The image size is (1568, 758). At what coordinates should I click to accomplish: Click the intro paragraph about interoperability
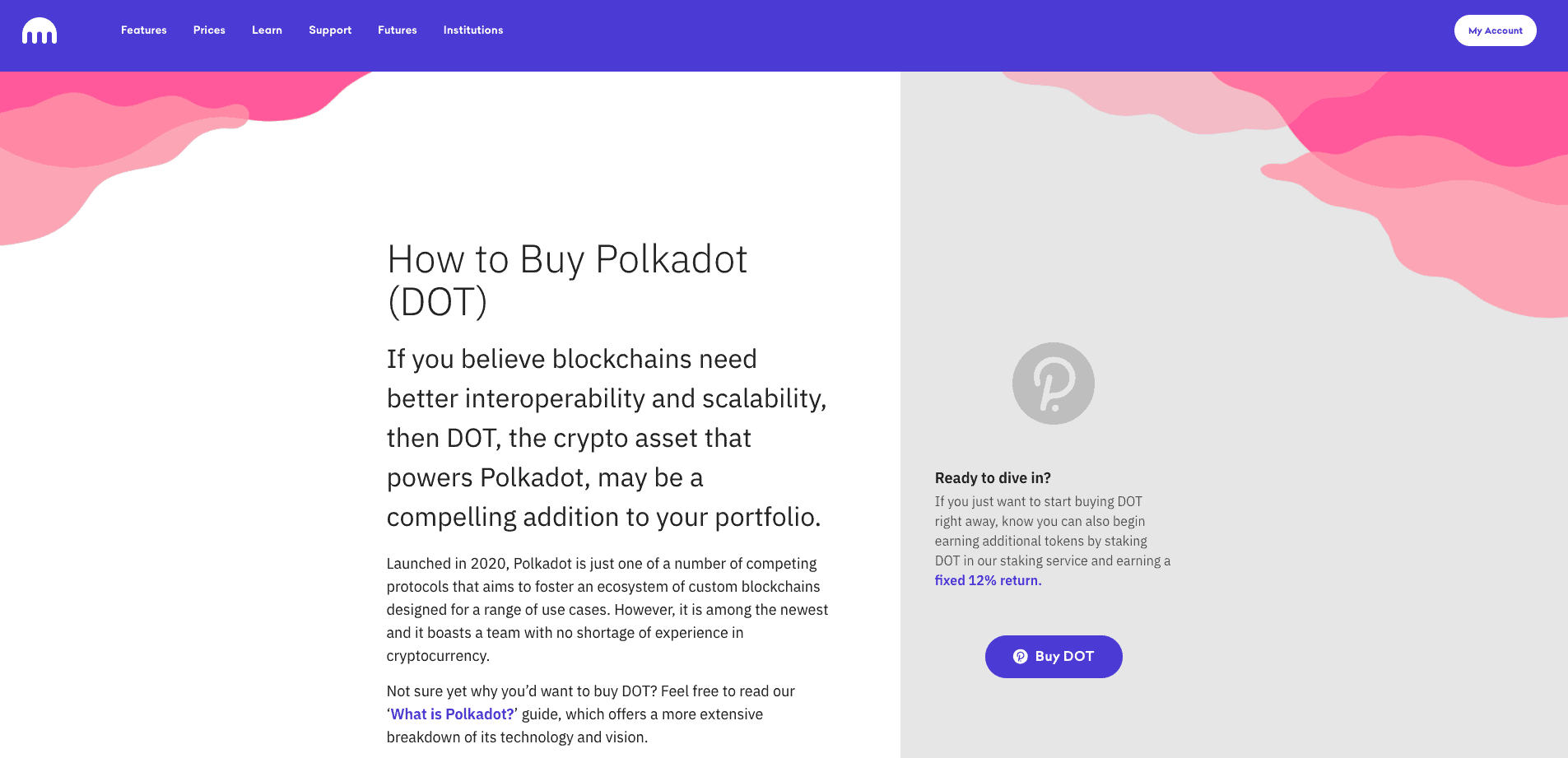[607, 438]
